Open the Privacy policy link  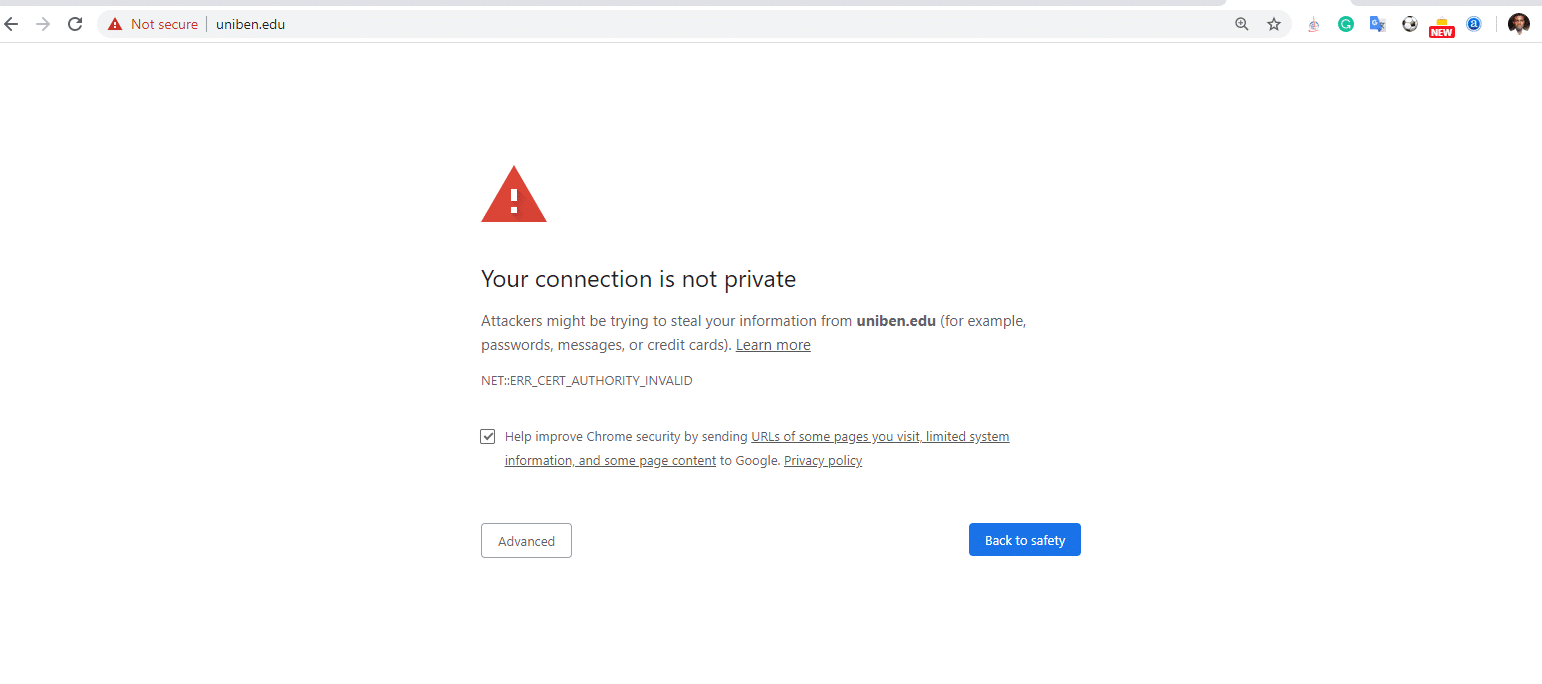coord(823,461)
